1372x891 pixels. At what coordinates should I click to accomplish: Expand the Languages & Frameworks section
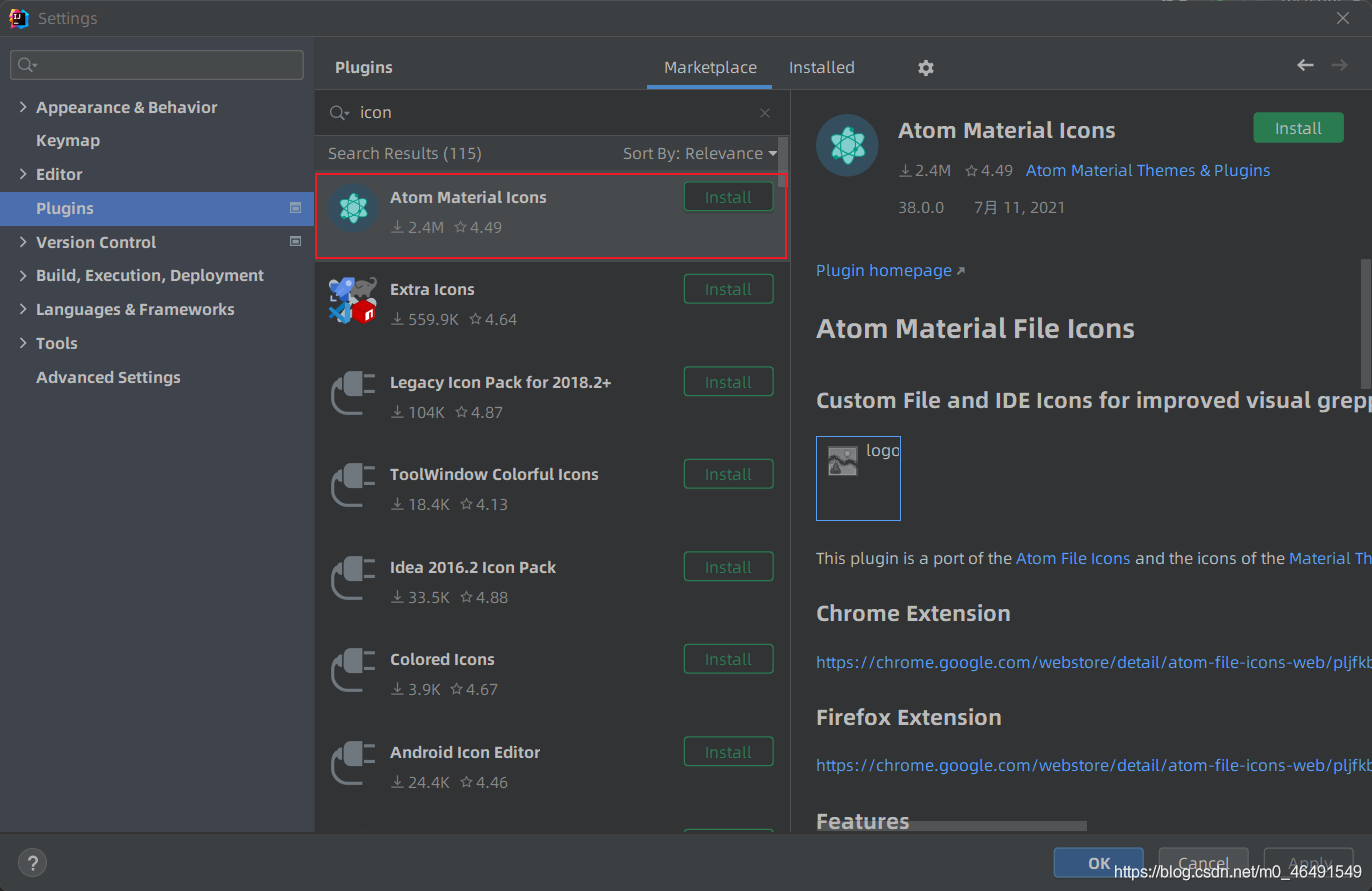(23, 309)
